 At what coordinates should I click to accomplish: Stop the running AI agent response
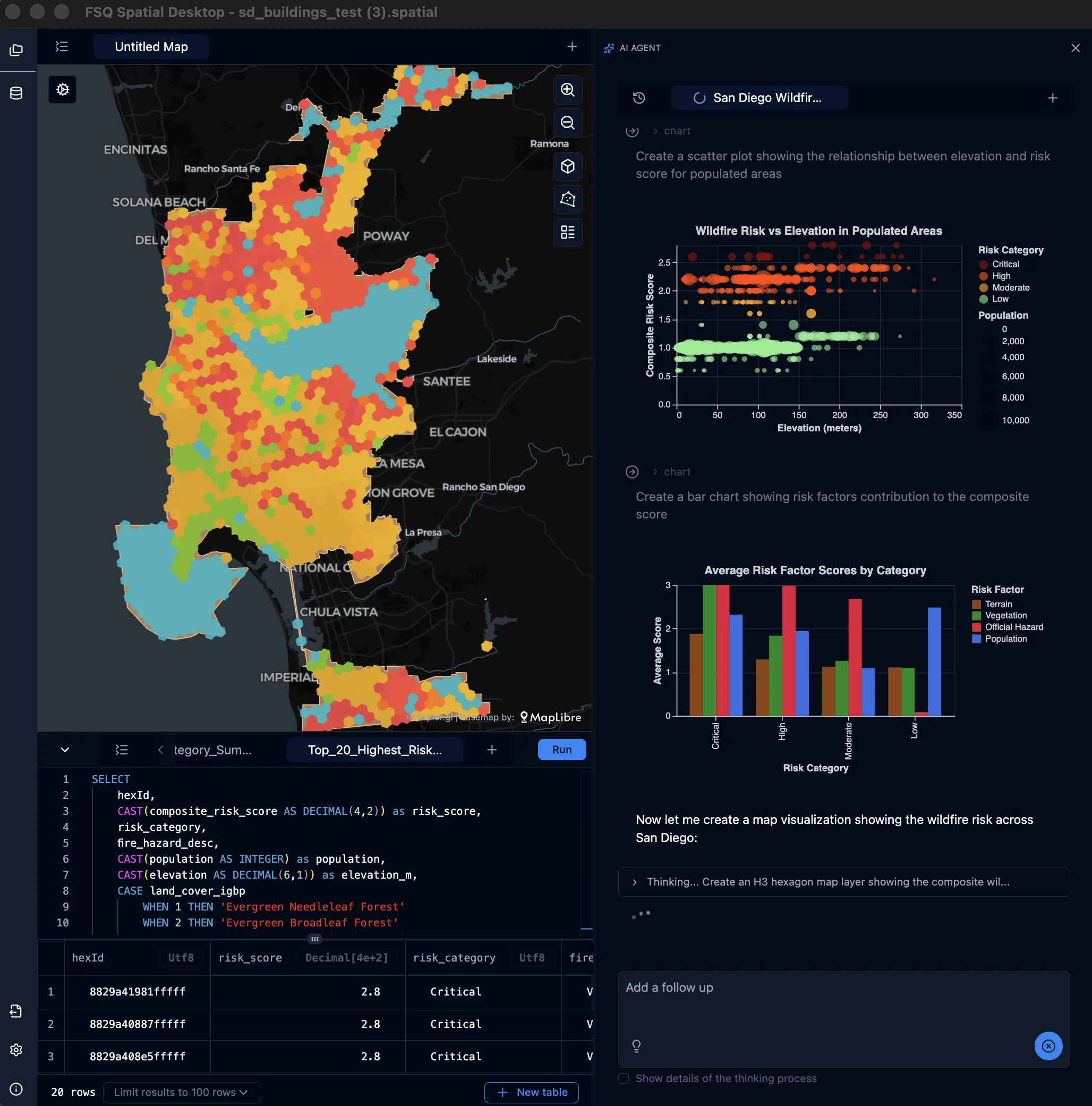click(1048, 1046)
